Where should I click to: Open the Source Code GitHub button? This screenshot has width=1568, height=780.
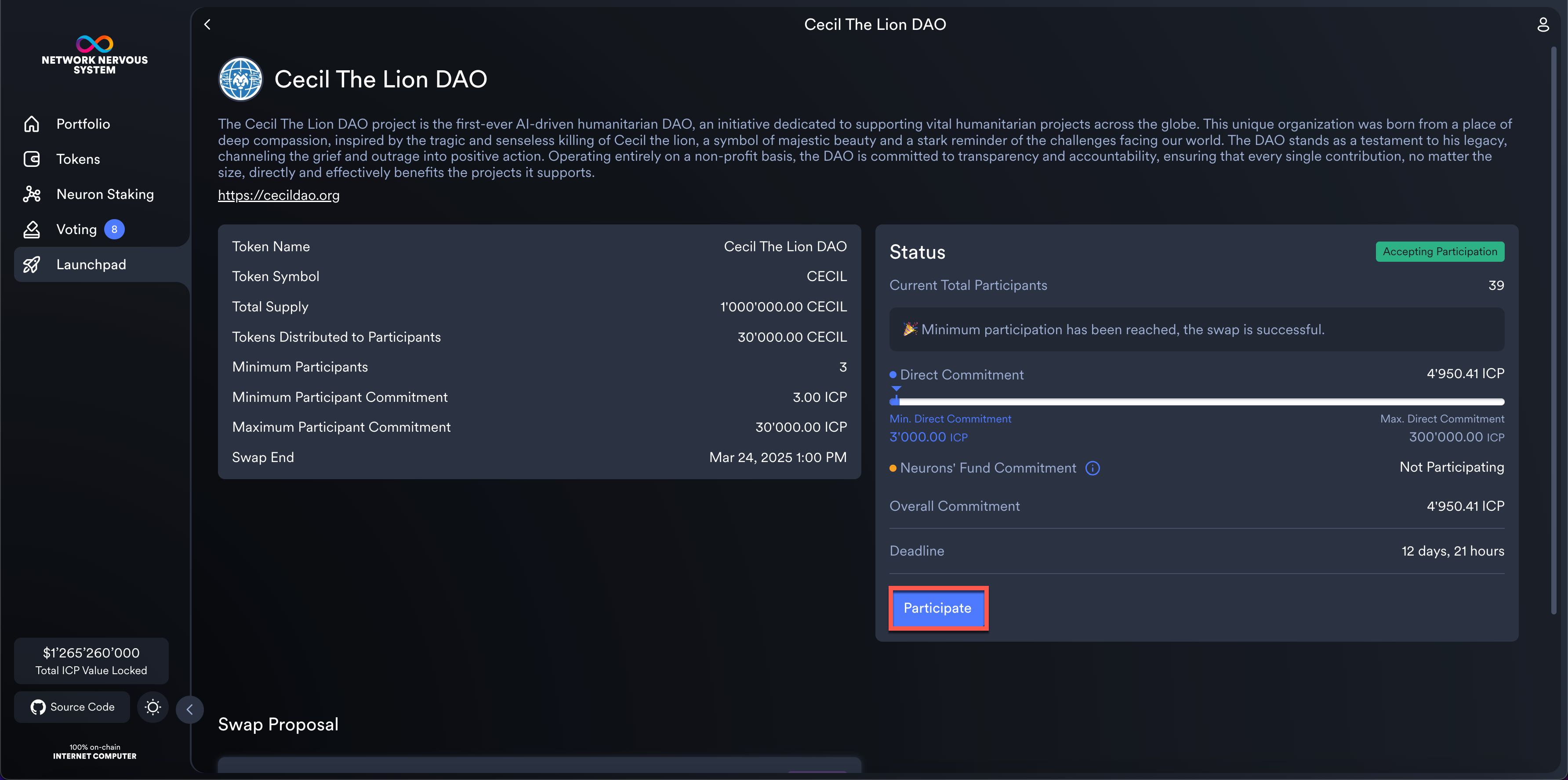73,707
